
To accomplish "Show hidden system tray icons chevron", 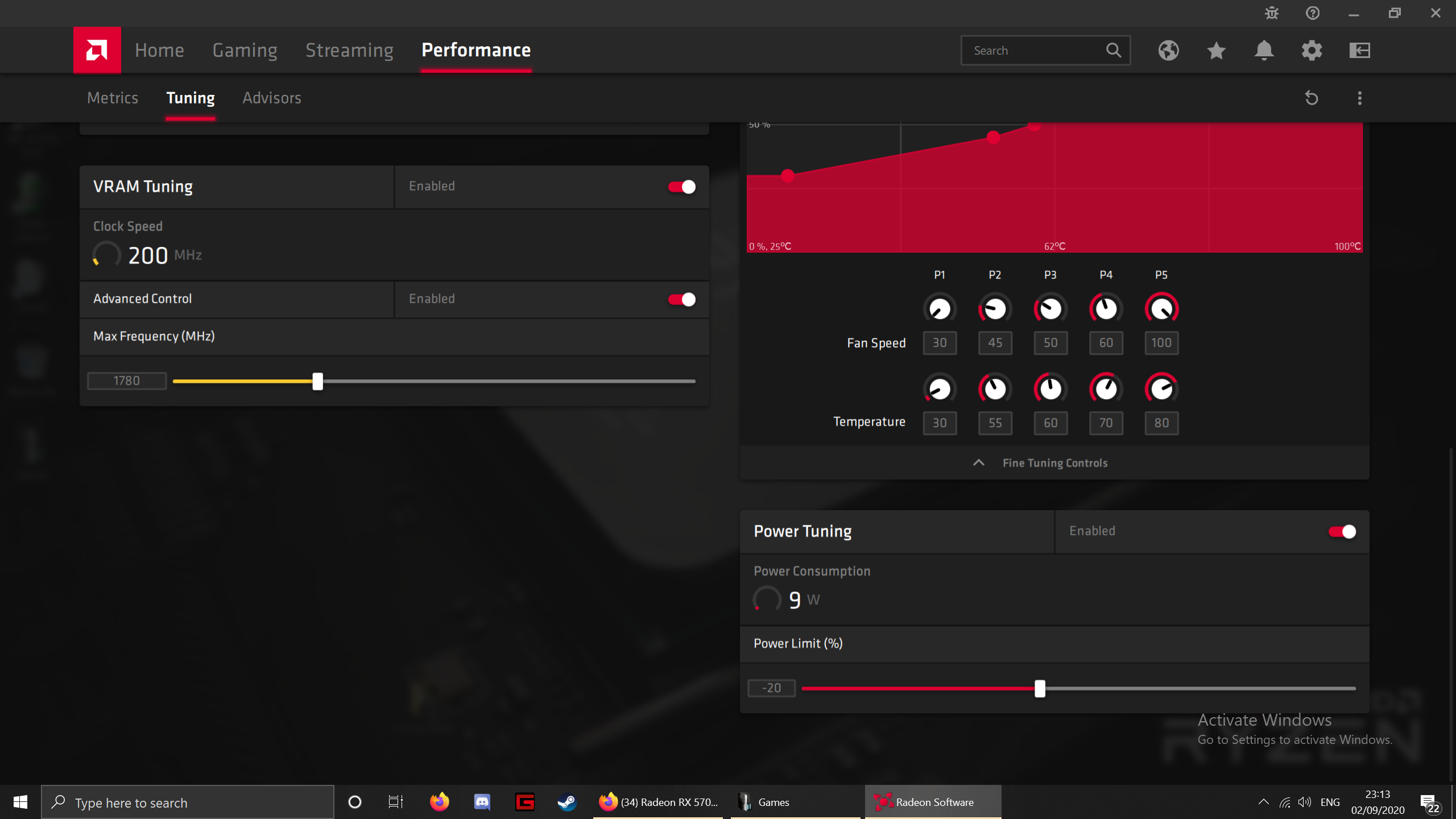I will coord(1263,802).
